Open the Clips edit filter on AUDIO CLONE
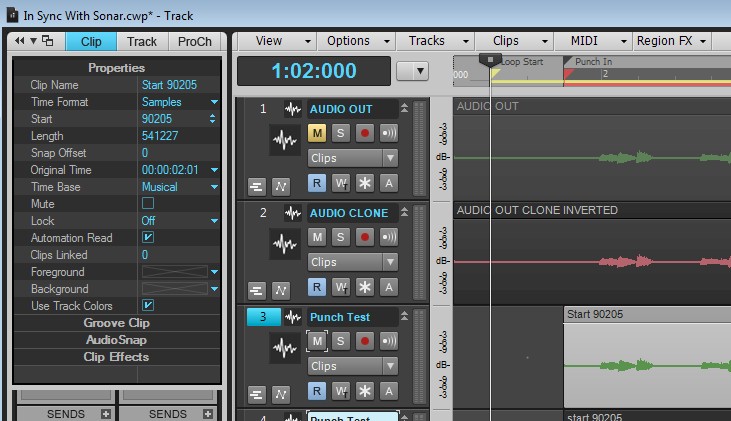 point(352,262)
